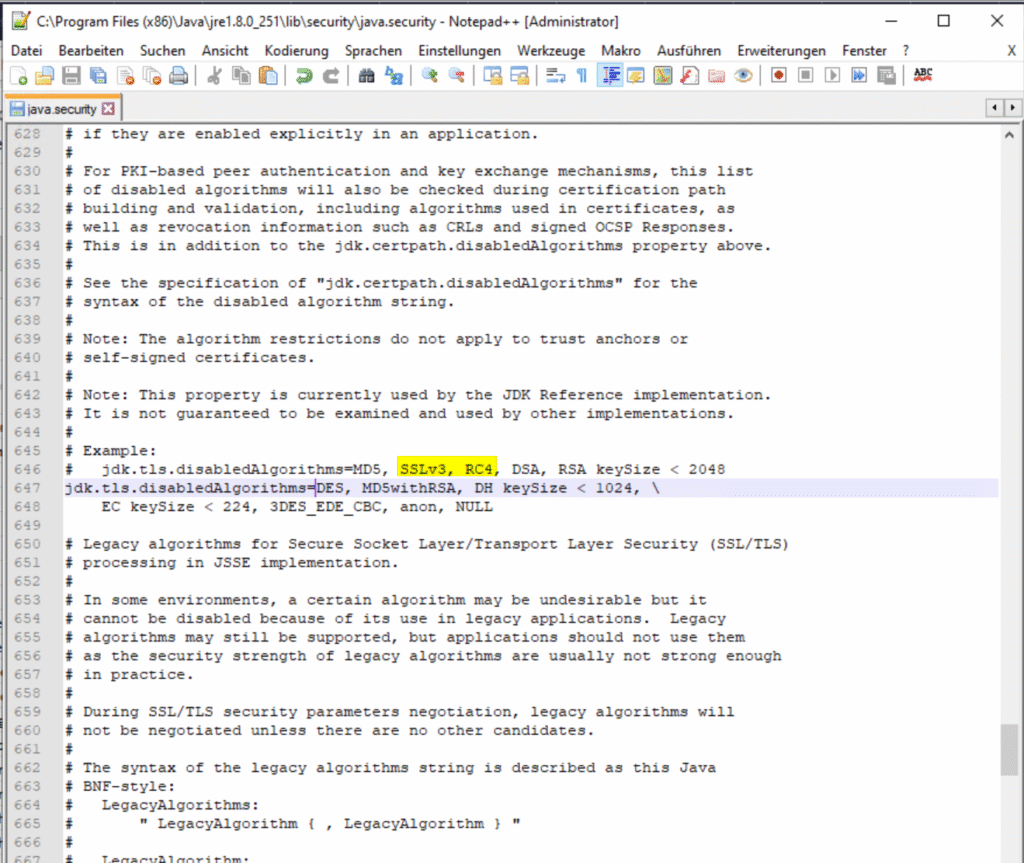Viewport: 1024px width, 863px height.
Task: Close the java.security tab
Action: pos(109,108)
